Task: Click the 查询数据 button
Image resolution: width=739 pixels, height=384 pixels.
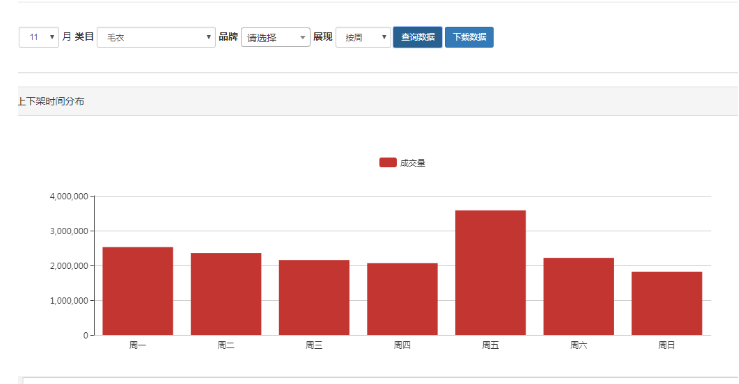Action: point(418,37)
